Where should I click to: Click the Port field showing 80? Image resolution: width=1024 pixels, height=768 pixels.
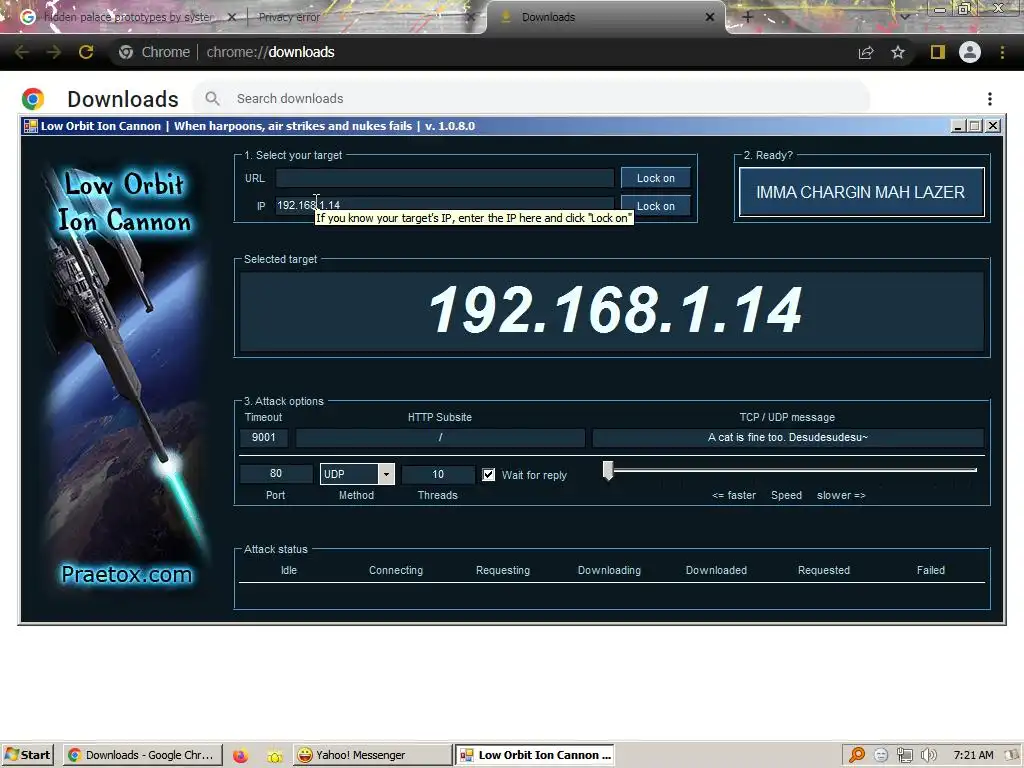[276, 473]
